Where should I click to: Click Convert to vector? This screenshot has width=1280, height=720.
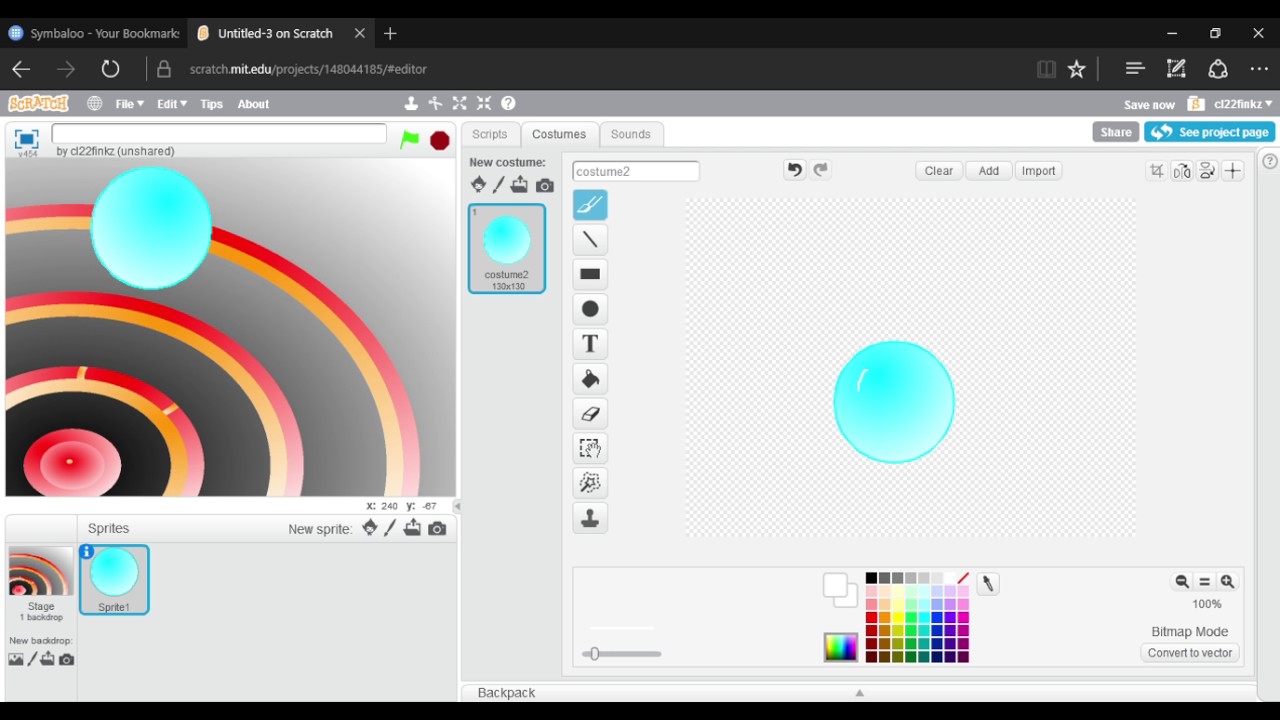(x=1190, y=653)
